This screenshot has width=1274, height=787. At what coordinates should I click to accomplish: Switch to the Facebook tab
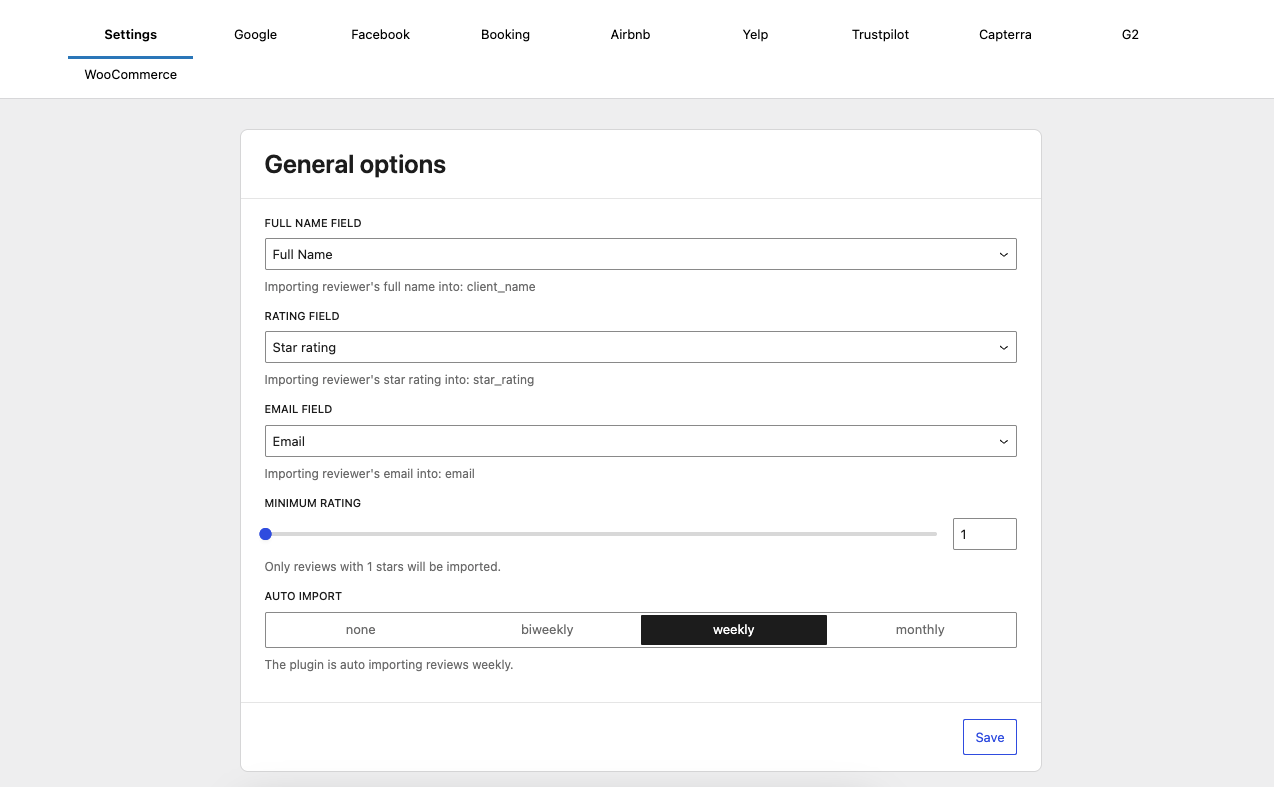pos(380,34)
